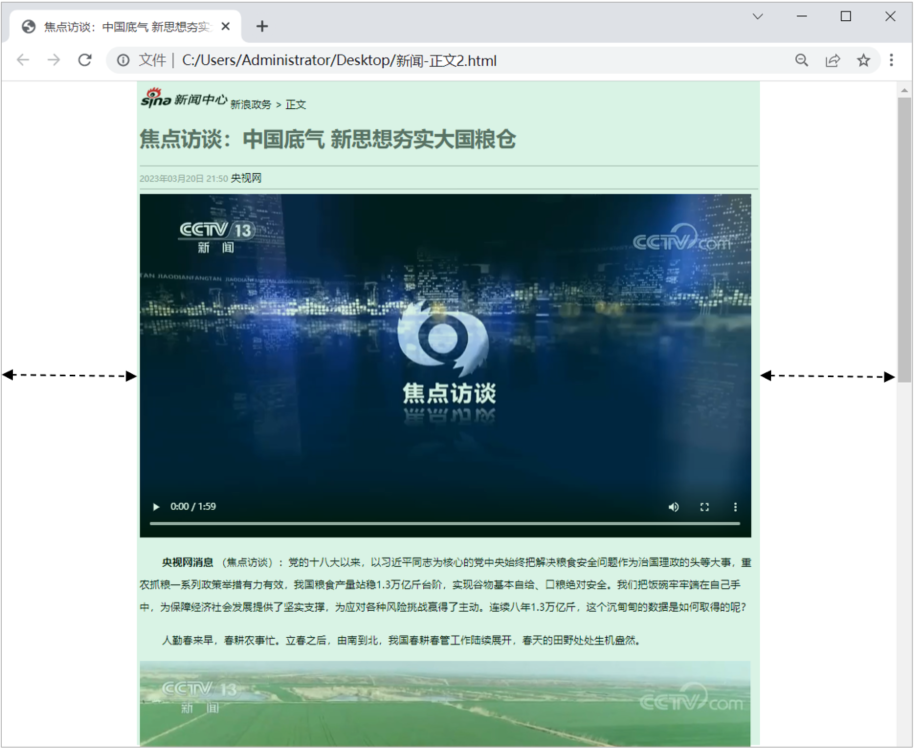914x749 pixels.
Task: Click the 央视网 source link
Action: (246, 178)
